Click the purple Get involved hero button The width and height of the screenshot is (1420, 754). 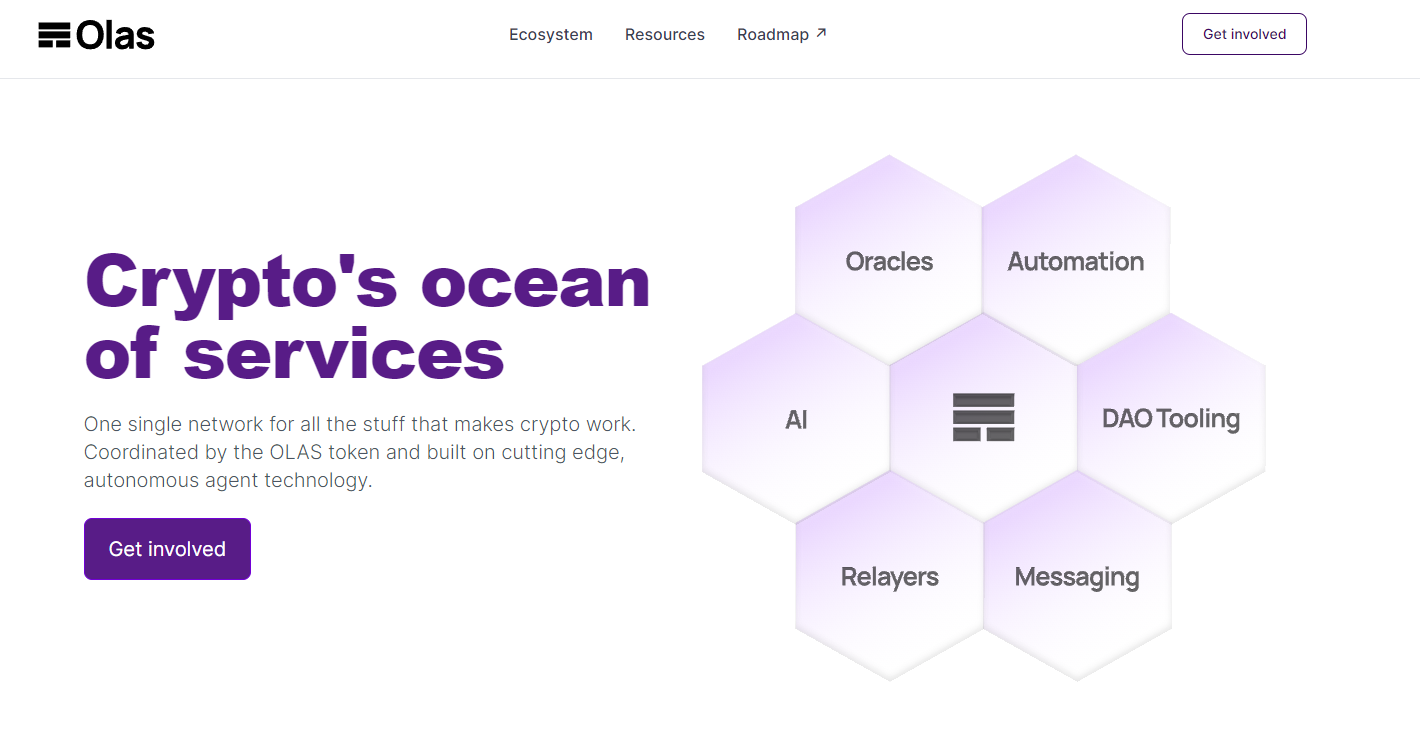click(x=167, y=549)
